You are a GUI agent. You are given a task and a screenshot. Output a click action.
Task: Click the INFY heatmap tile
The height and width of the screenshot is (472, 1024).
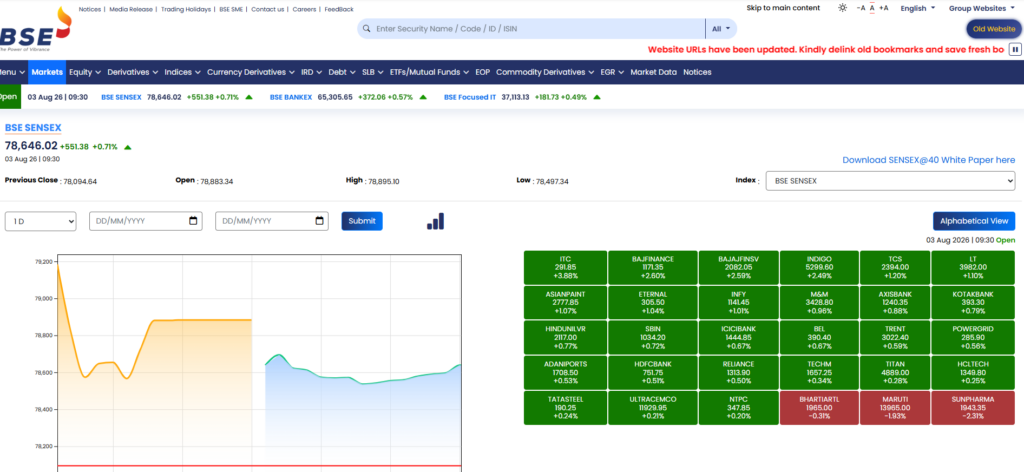tap(738, 302)
